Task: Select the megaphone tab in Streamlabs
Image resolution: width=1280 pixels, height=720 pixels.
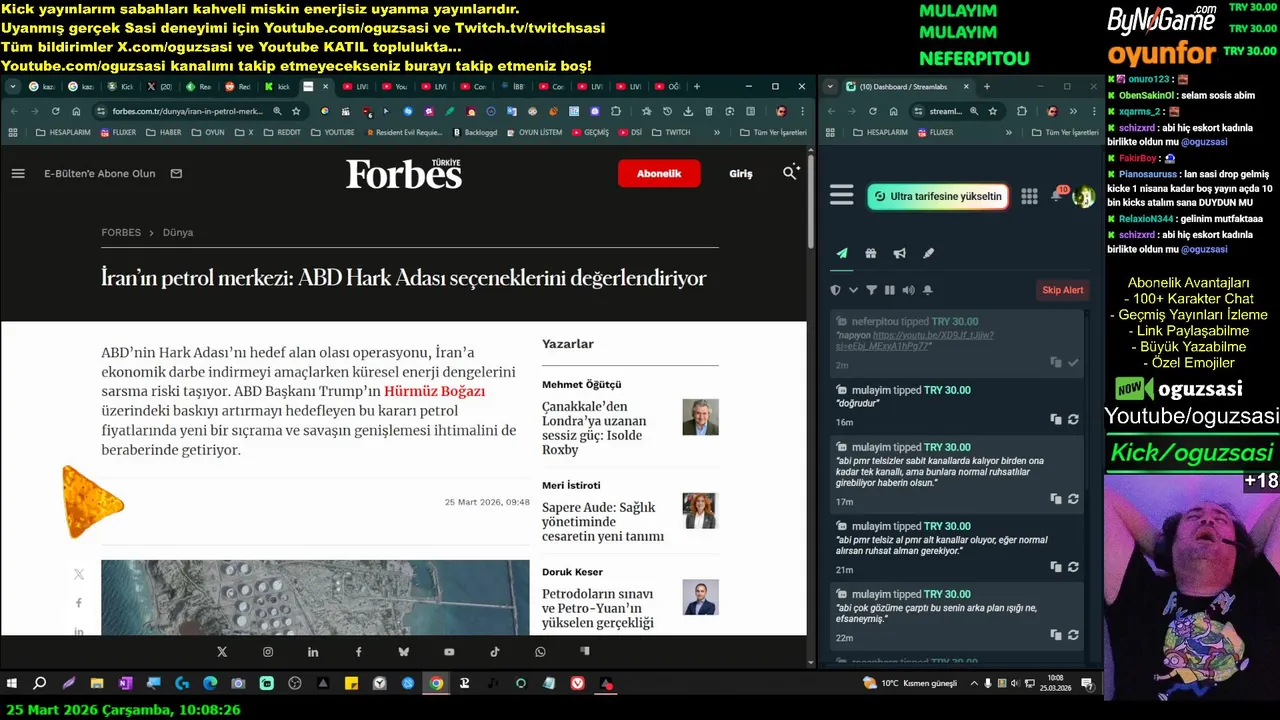Action: click(x=900, y=254)
